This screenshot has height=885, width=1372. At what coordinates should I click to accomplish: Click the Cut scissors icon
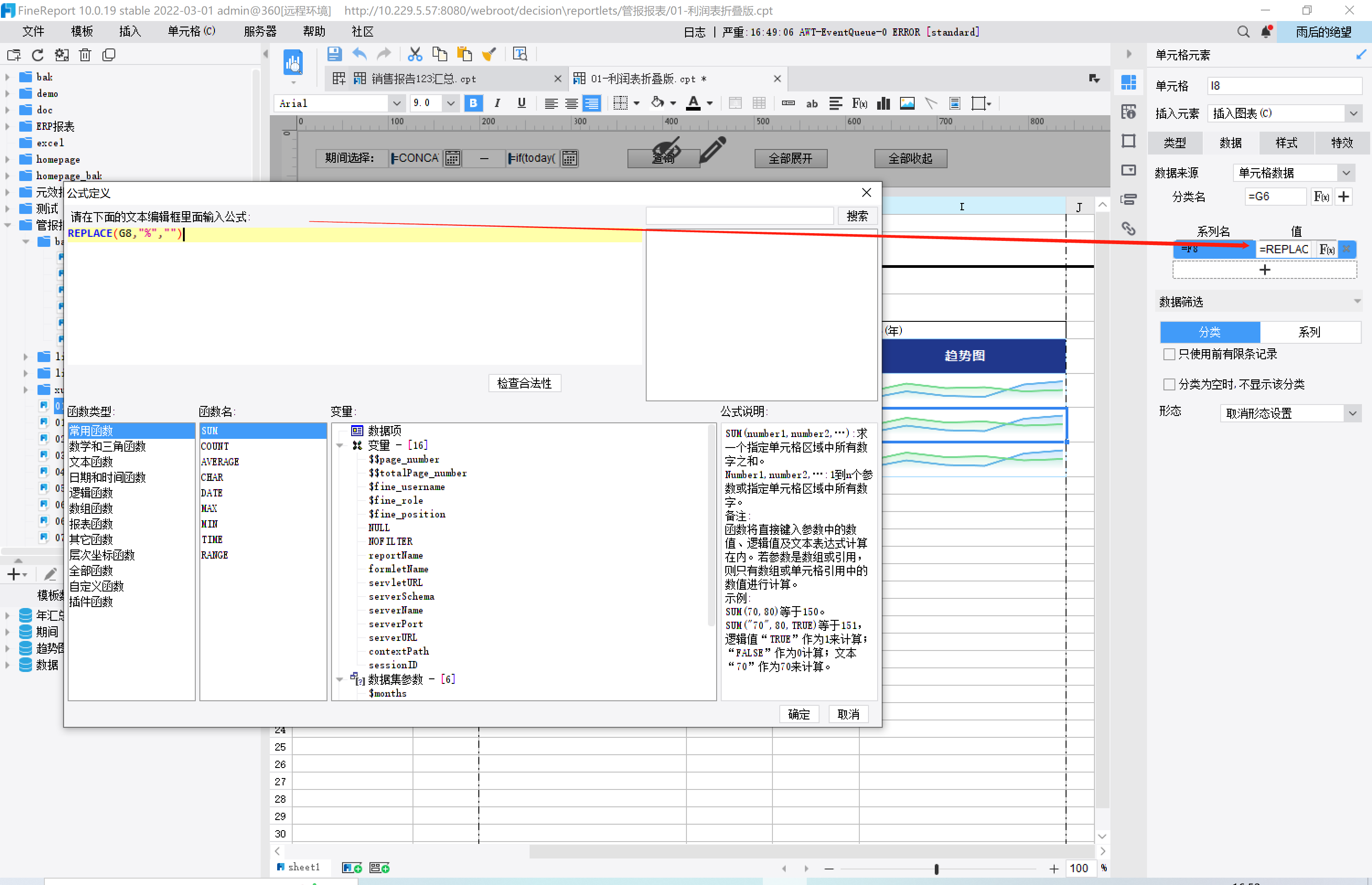click(414, 54)
